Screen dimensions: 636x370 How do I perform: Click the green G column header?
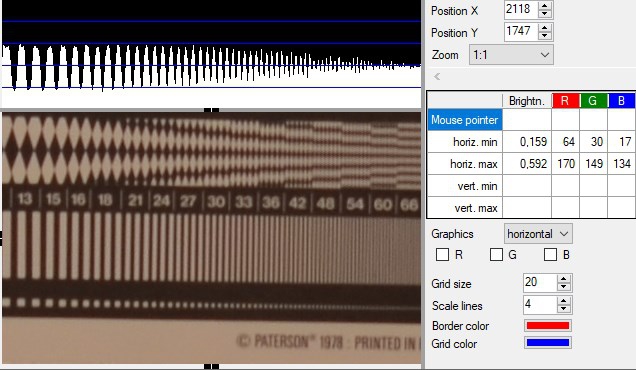point(593,101)
